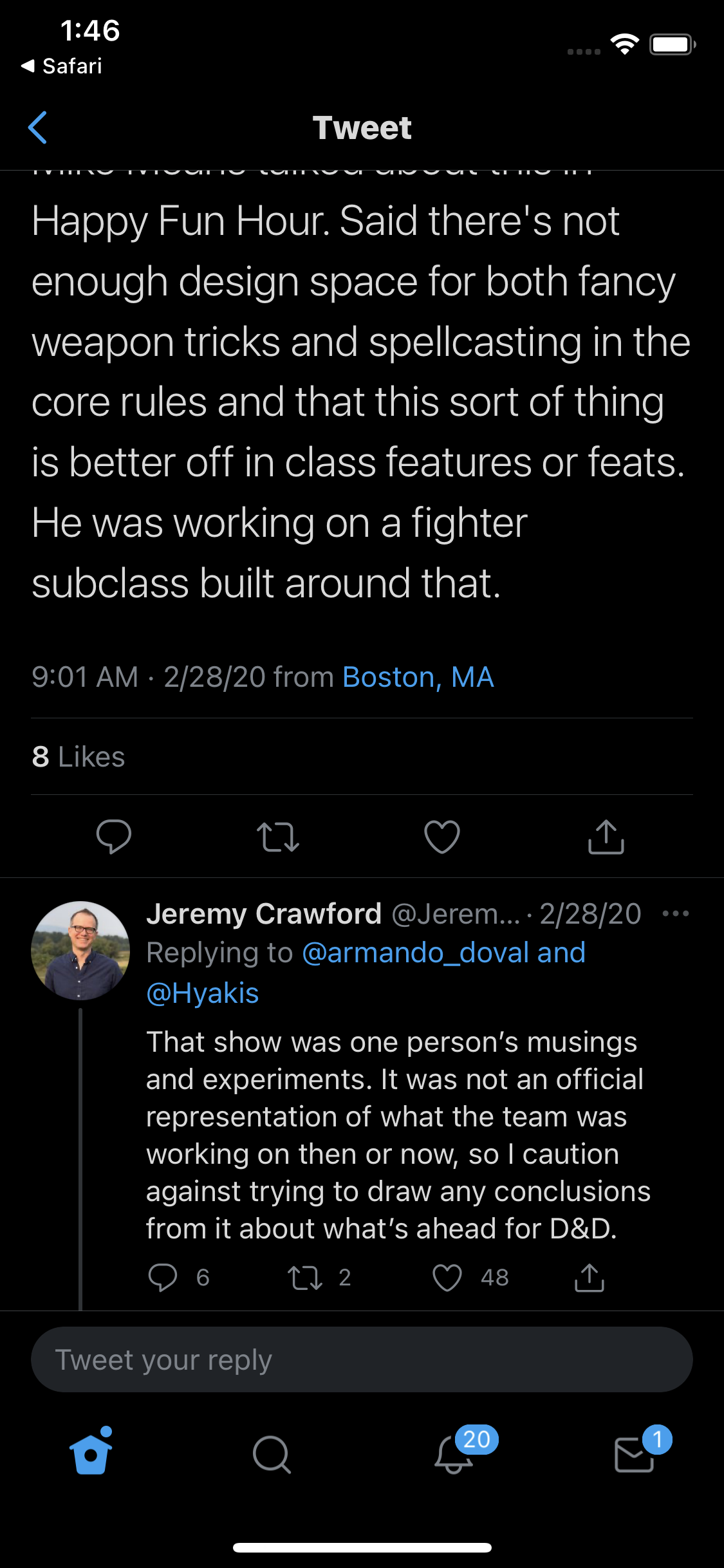Retweet the main tweet
Screen dimensions: 724x1568
(x=277, y=836)
